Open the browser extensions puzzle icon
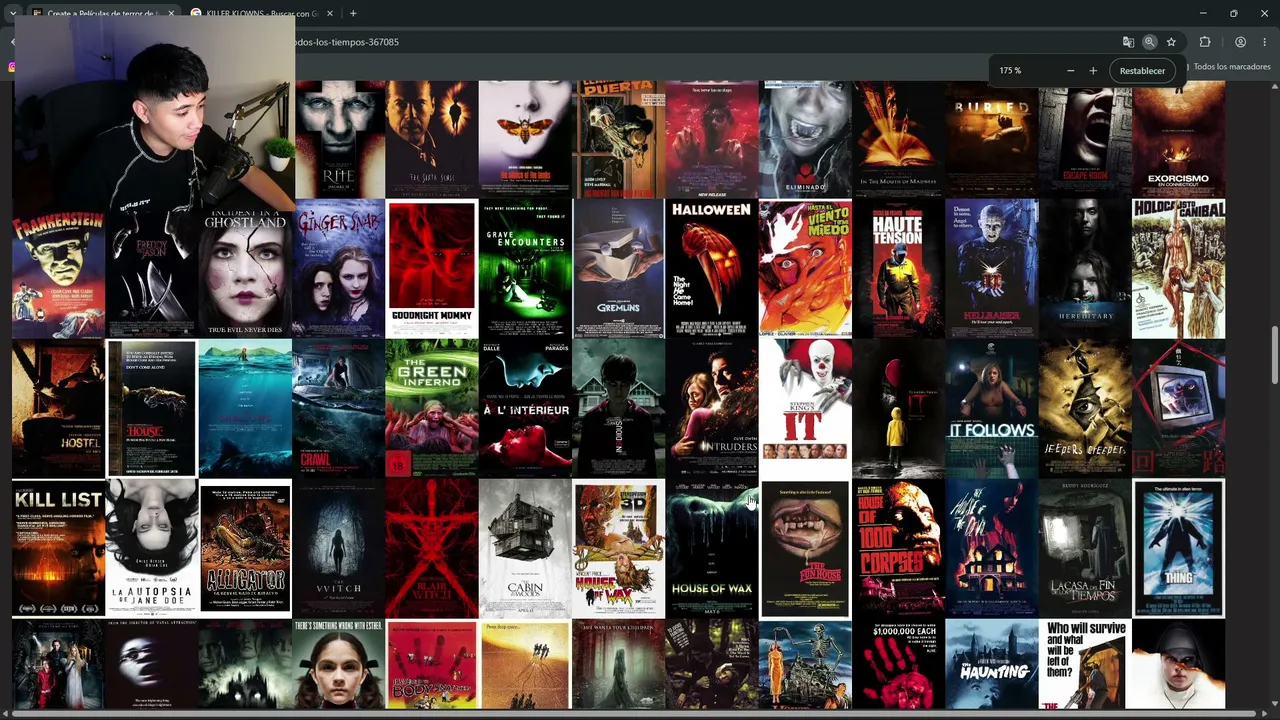Screen dimensions: 1280x720 (1205, 42)
